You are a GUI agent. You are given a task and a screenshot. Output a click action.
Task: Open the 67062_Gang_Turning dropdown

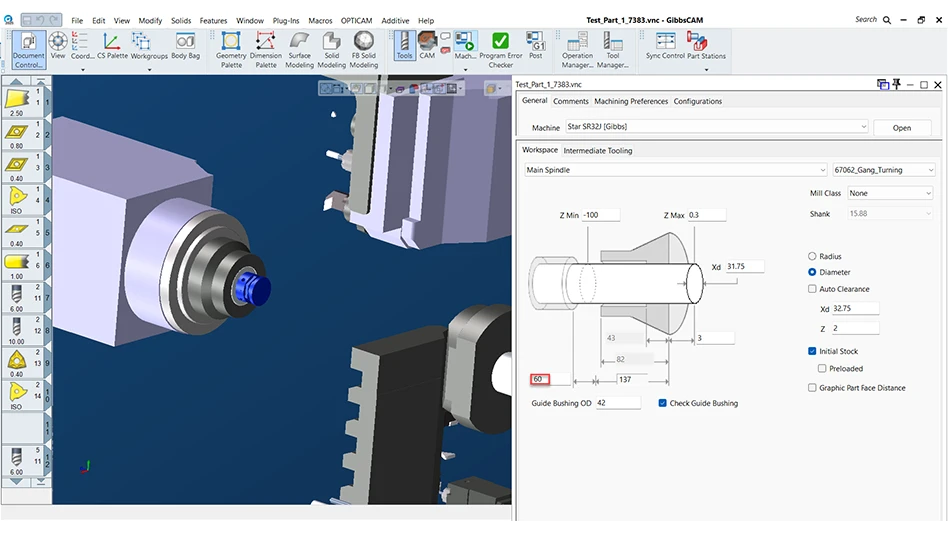coord(883,170)
